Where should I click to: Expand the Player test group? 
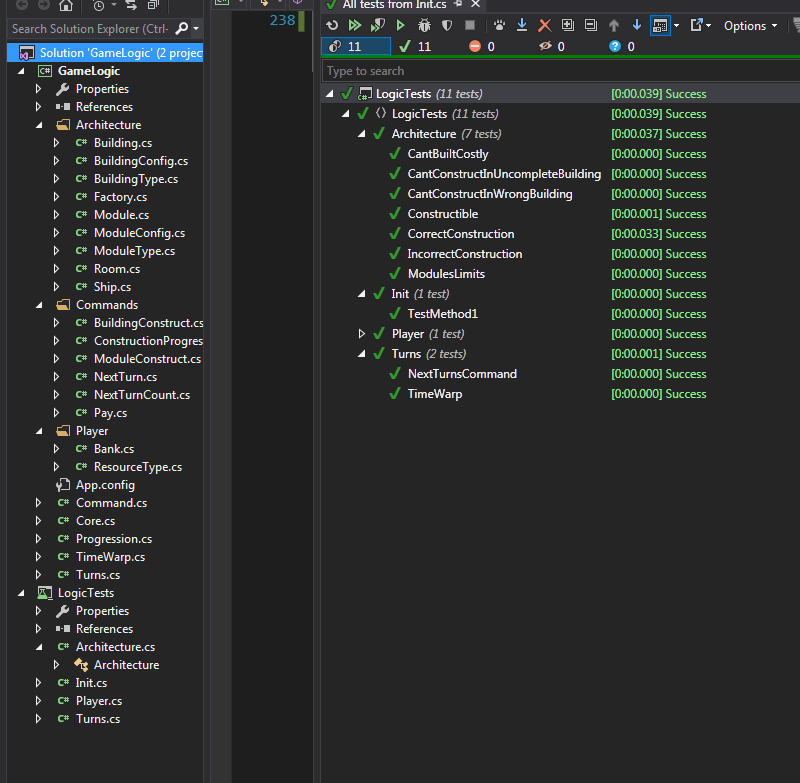click(363, 334)
